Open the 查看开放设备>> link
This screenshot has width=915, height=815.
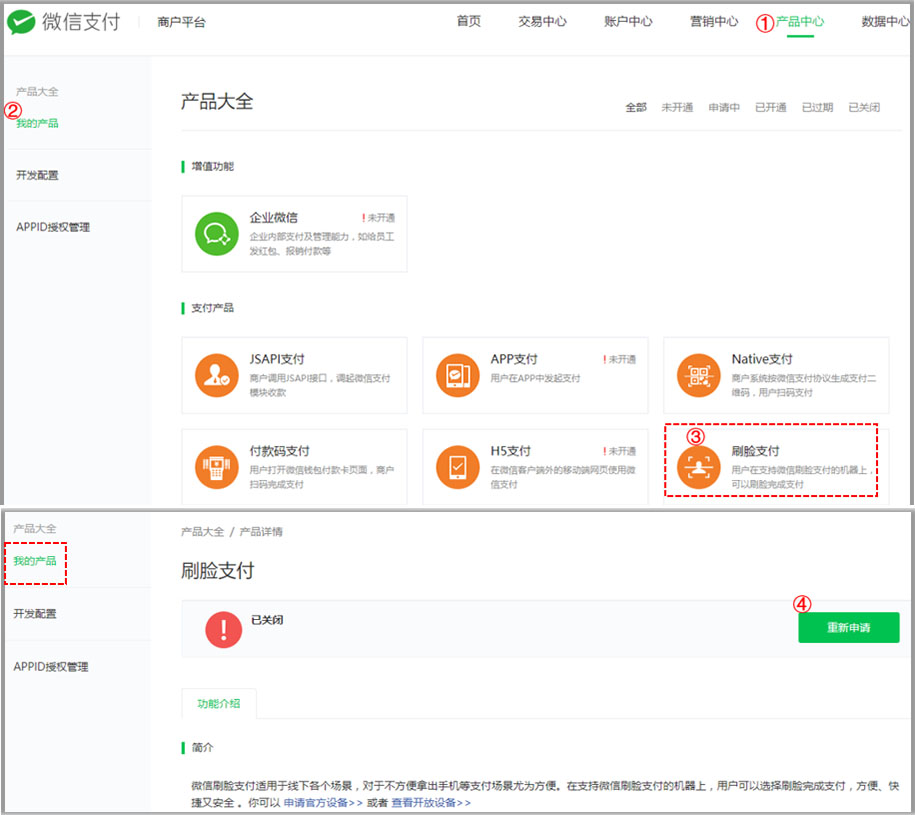tap(431, 803)
